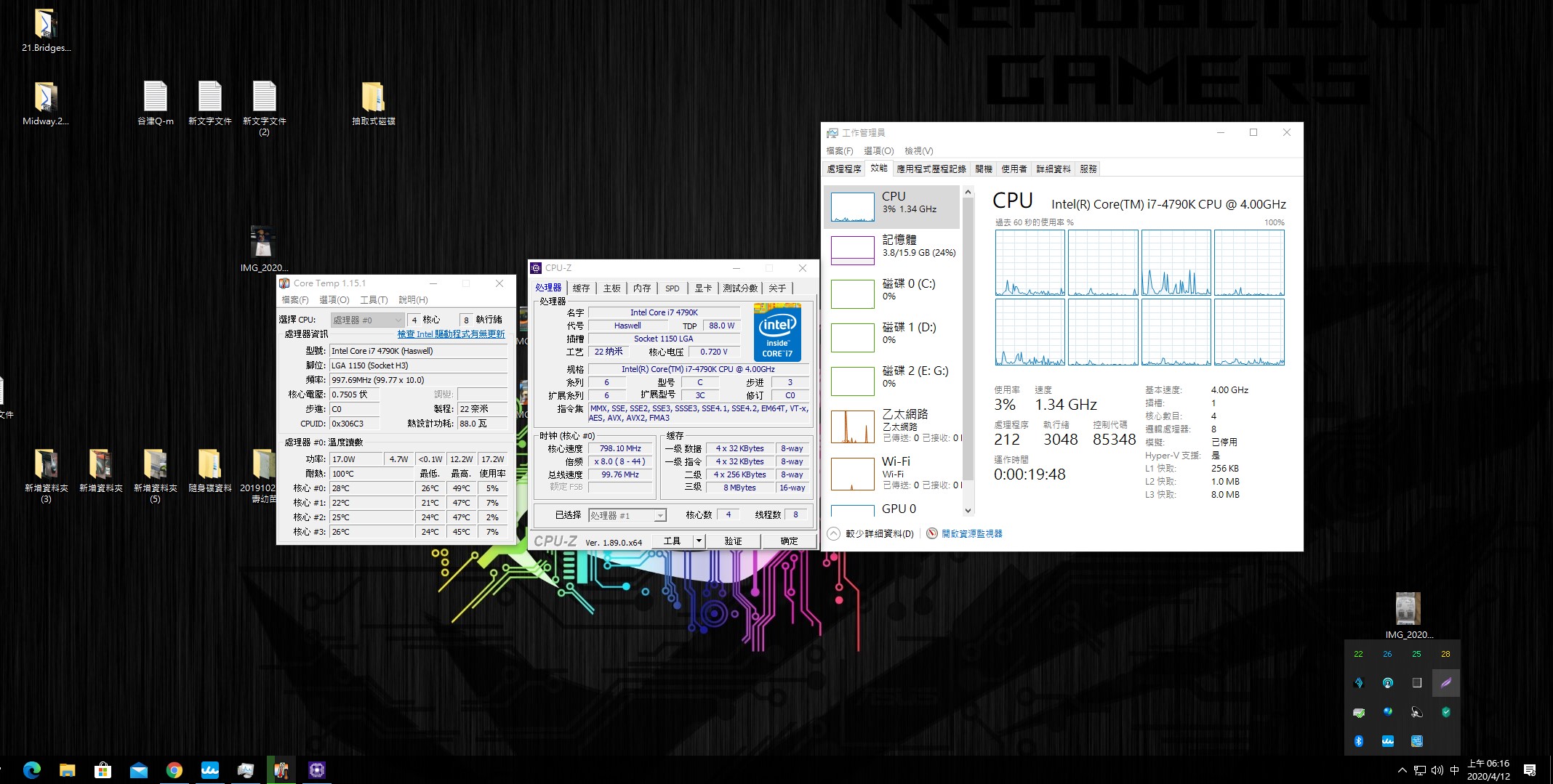
Task: Switch to the 内存 tab in CPU-Z
Action: click(x=642, y=288)
